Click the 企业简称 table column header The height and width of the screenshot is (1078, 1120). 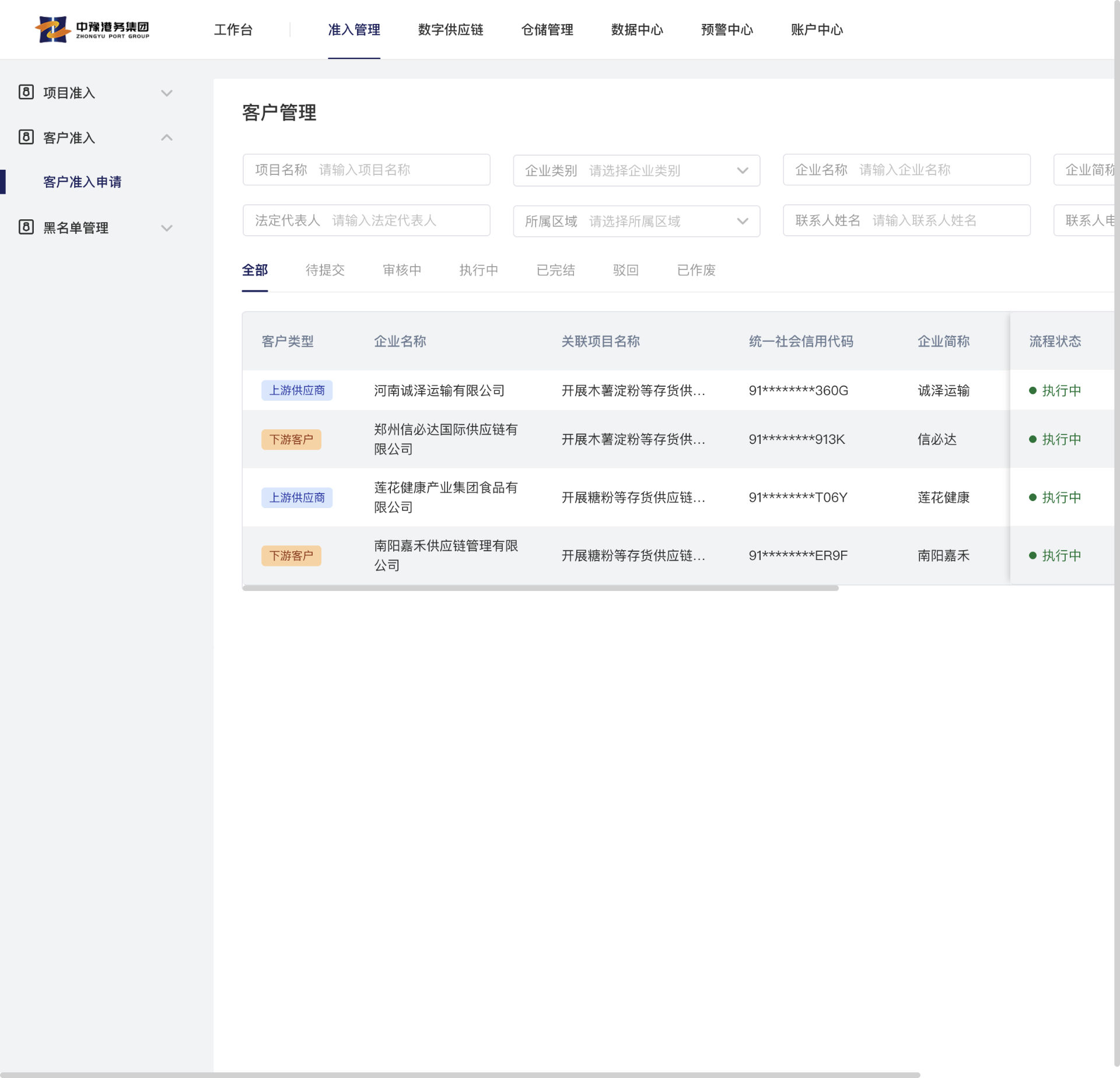(x=944, y=341)
